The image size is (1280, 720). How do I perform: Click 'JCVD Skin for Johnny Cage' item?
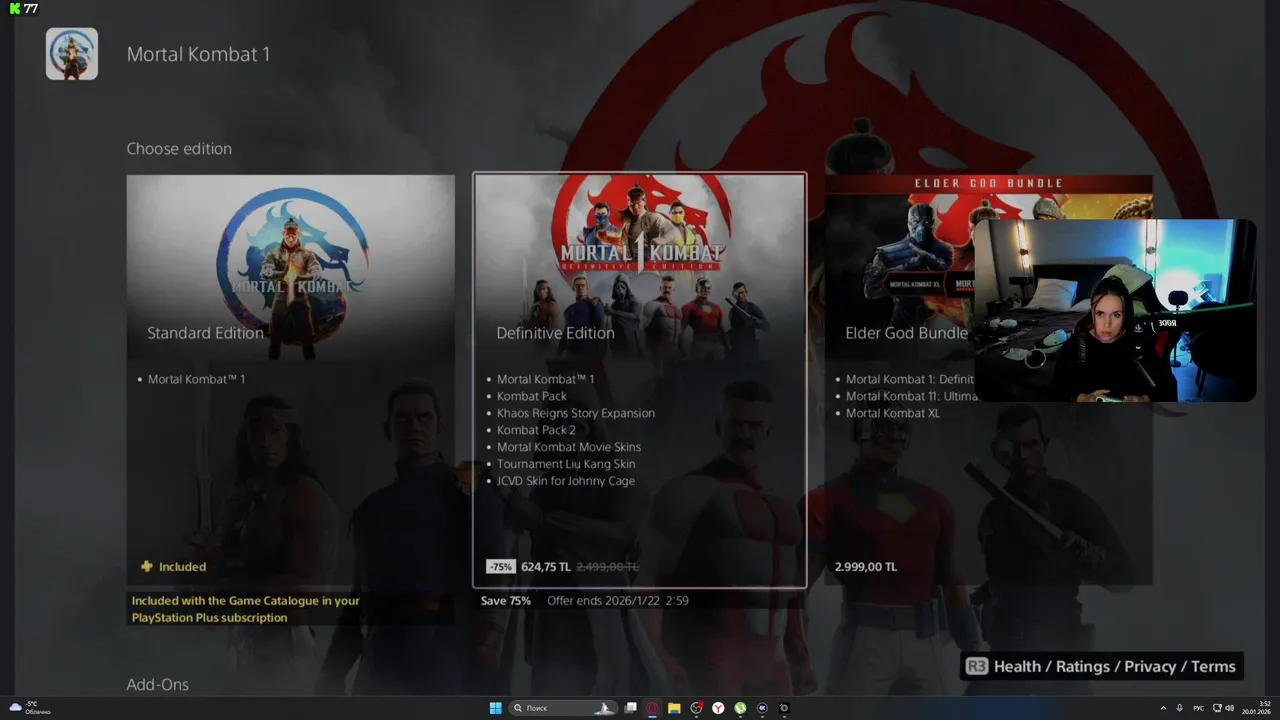tap(566, 481)
